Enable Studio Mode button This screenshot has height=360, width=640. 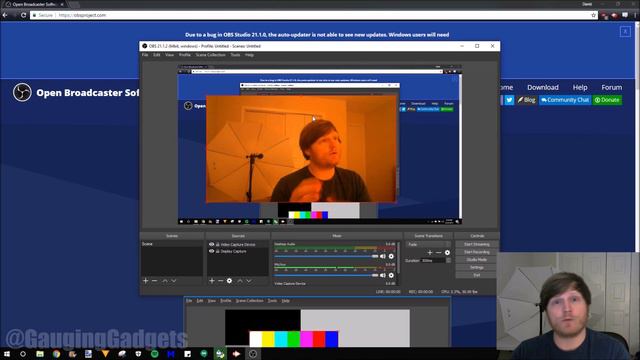476,260
